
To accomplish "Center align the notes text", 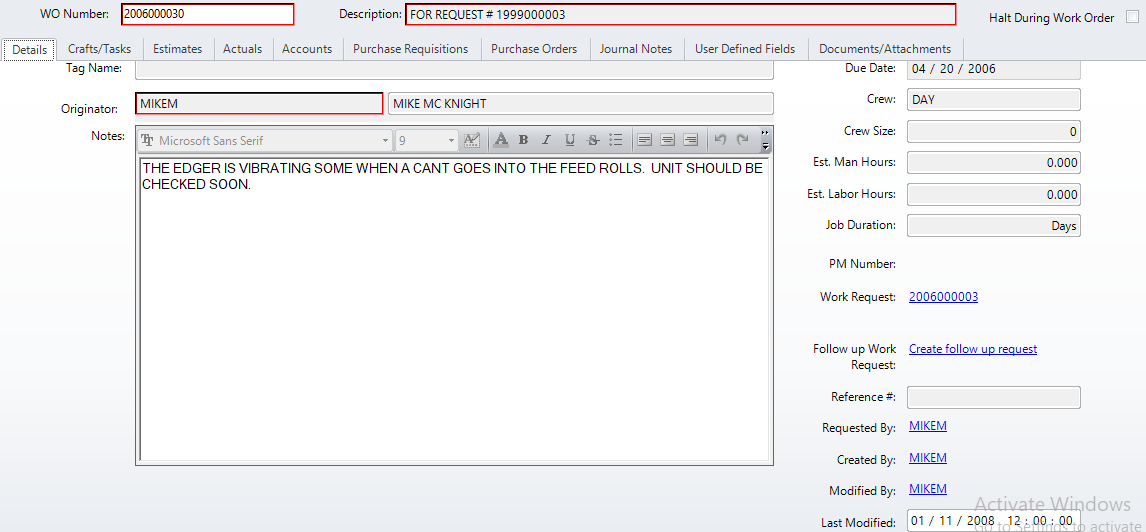I will pyautogui.click(x=667, y=141).
